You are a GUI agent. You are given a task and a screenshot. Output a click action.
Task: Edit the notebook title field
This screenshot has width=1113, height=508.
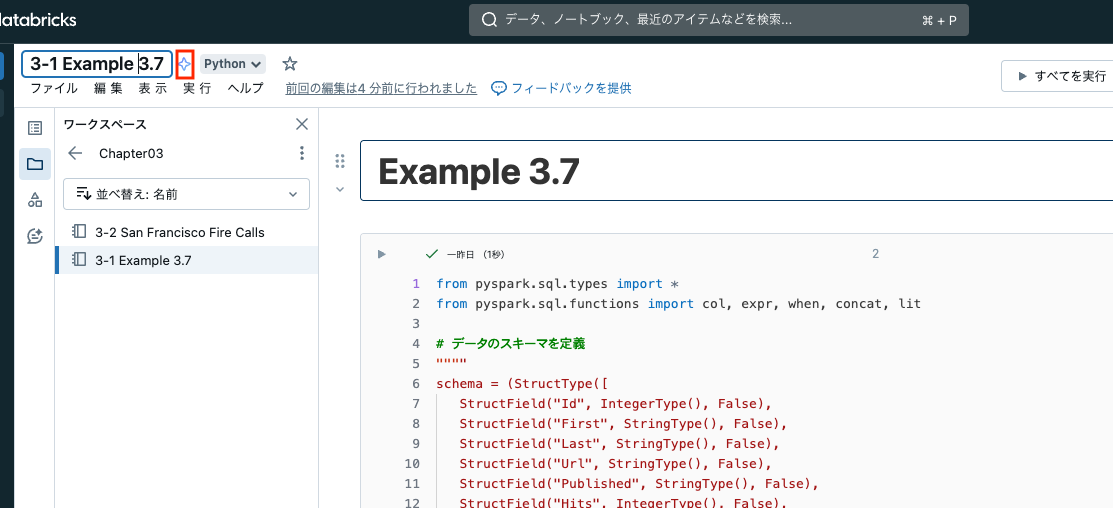click(x=97, y=64)
